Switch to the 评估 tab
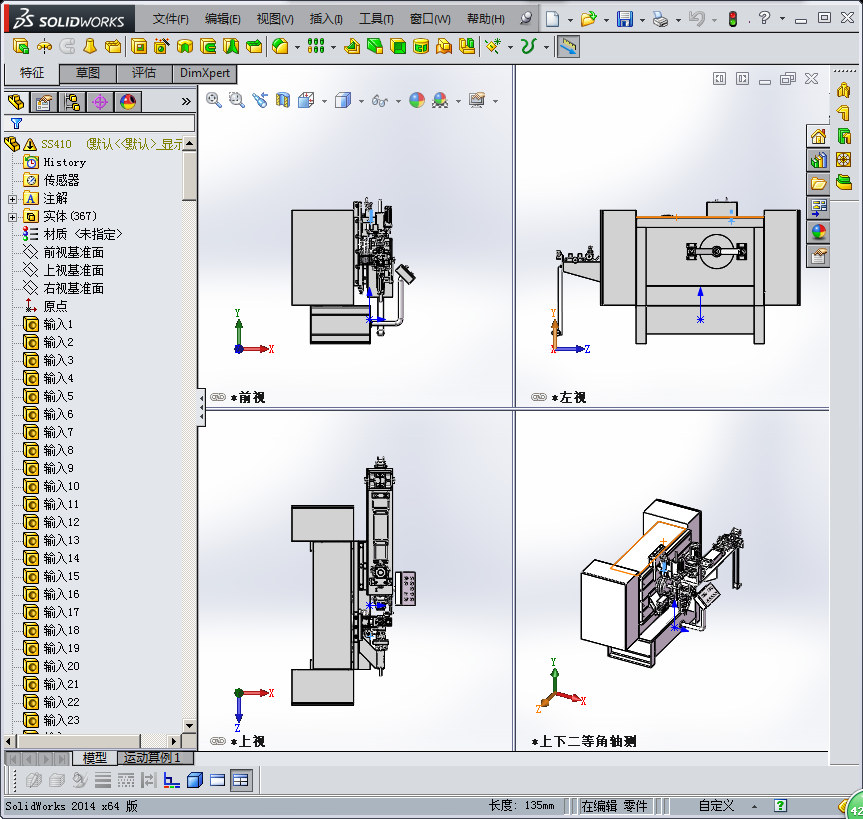Image resolution: width=863 pixels, height=819 pixels. click(144, 73)
